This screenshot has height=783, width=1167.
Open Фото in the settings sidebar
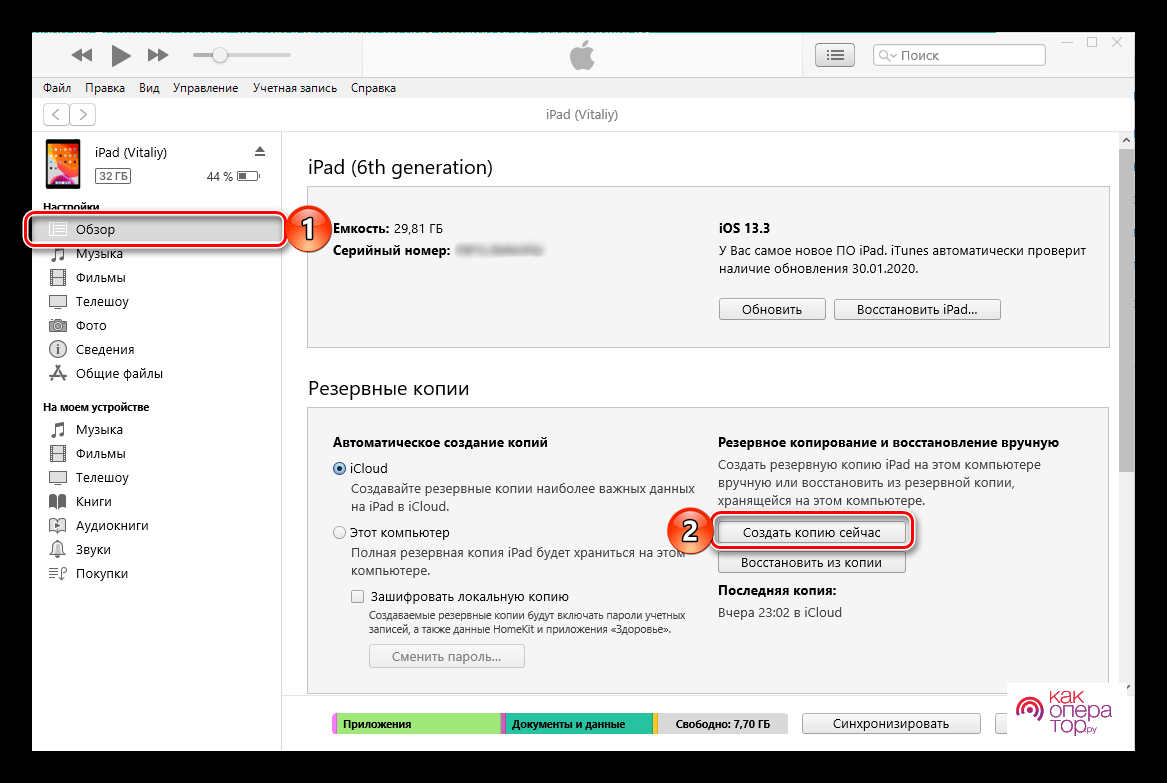coord(90,326)
